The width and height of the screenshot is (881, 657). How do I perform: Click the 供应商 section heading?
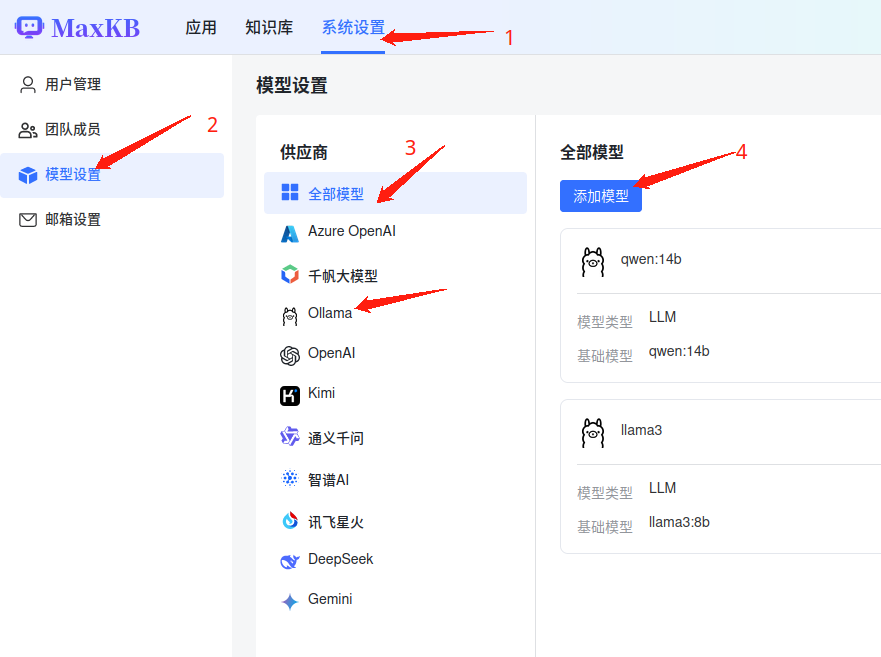click(304, 152)
